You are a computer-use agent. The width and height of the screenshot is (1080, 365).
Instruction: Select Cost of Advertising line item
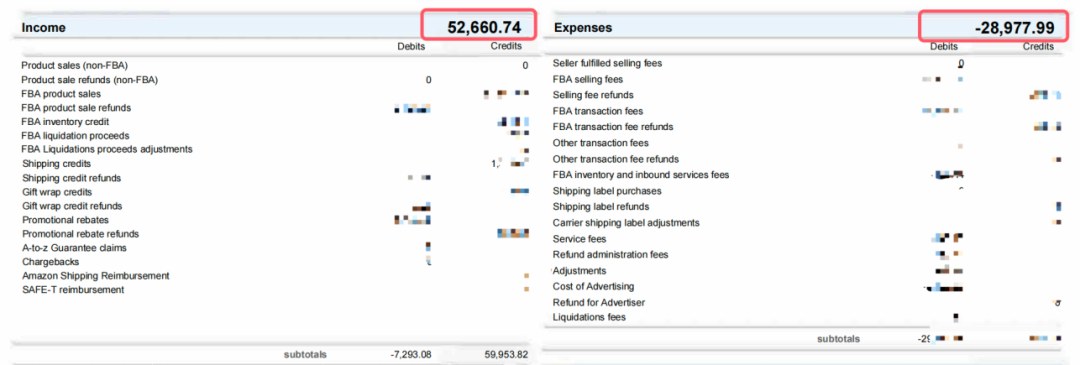(x=594, y=286)
